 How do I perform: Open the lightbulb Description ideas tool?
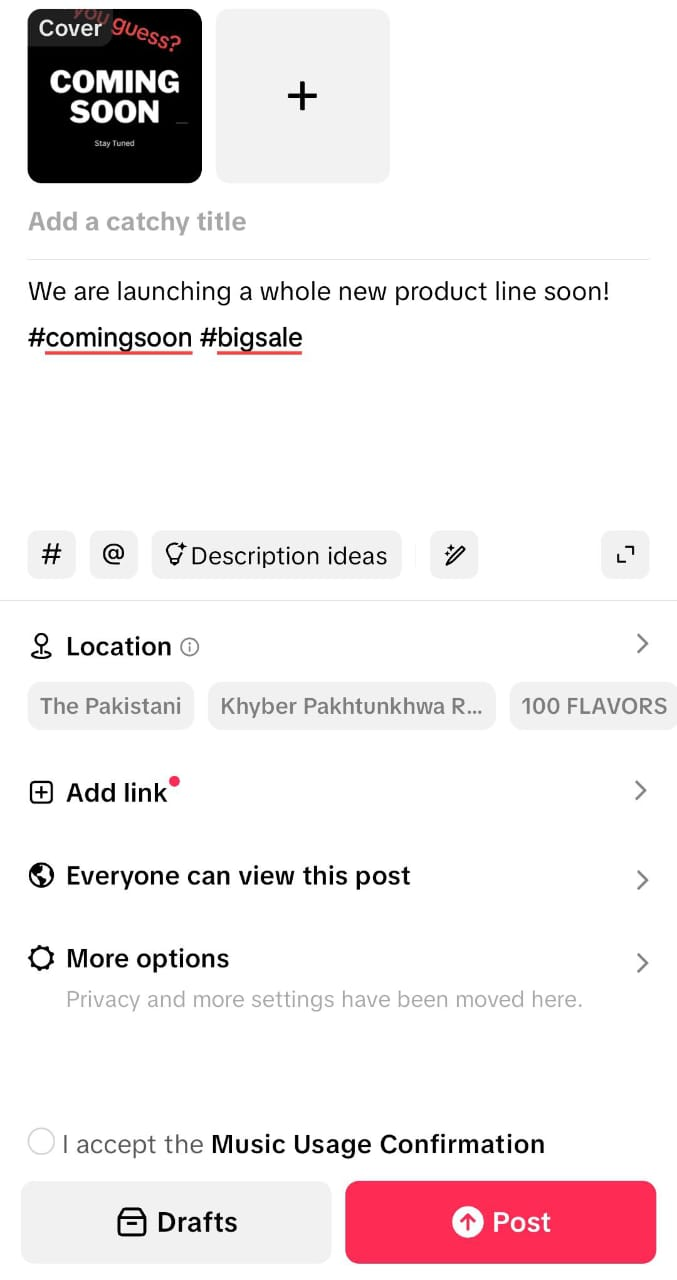pyautogui.click(x=276, y=555)
